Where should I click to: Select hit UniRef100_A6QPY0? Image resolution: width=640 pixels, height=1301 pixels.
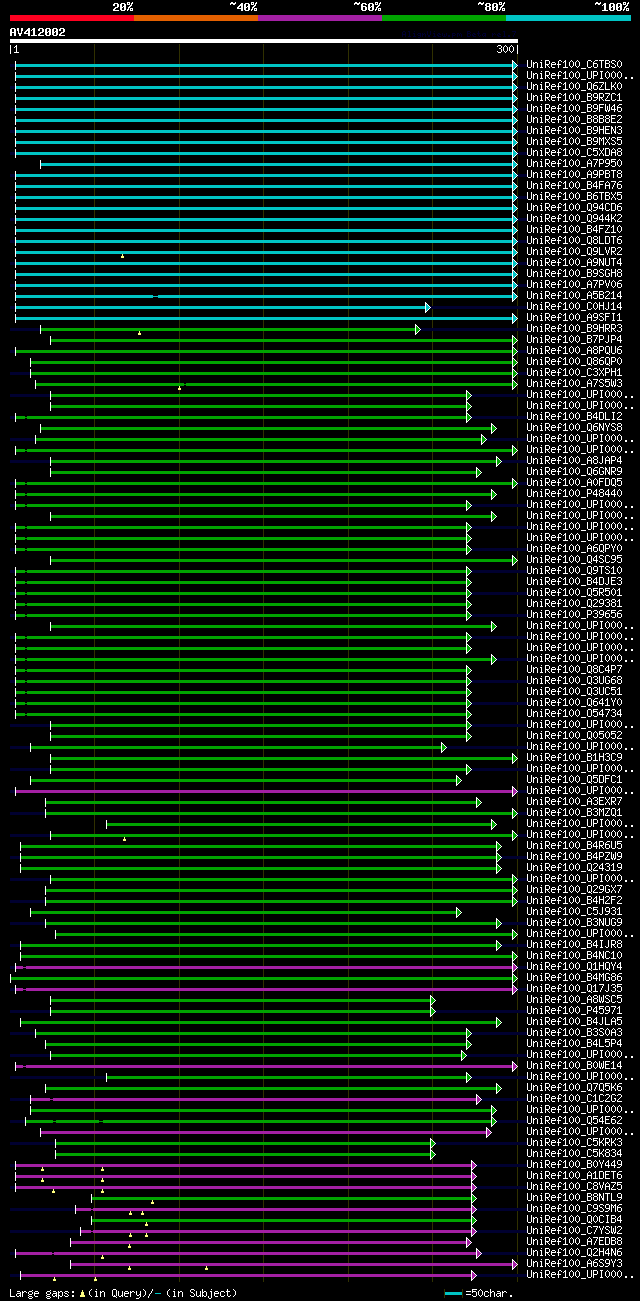coord(574,549)
